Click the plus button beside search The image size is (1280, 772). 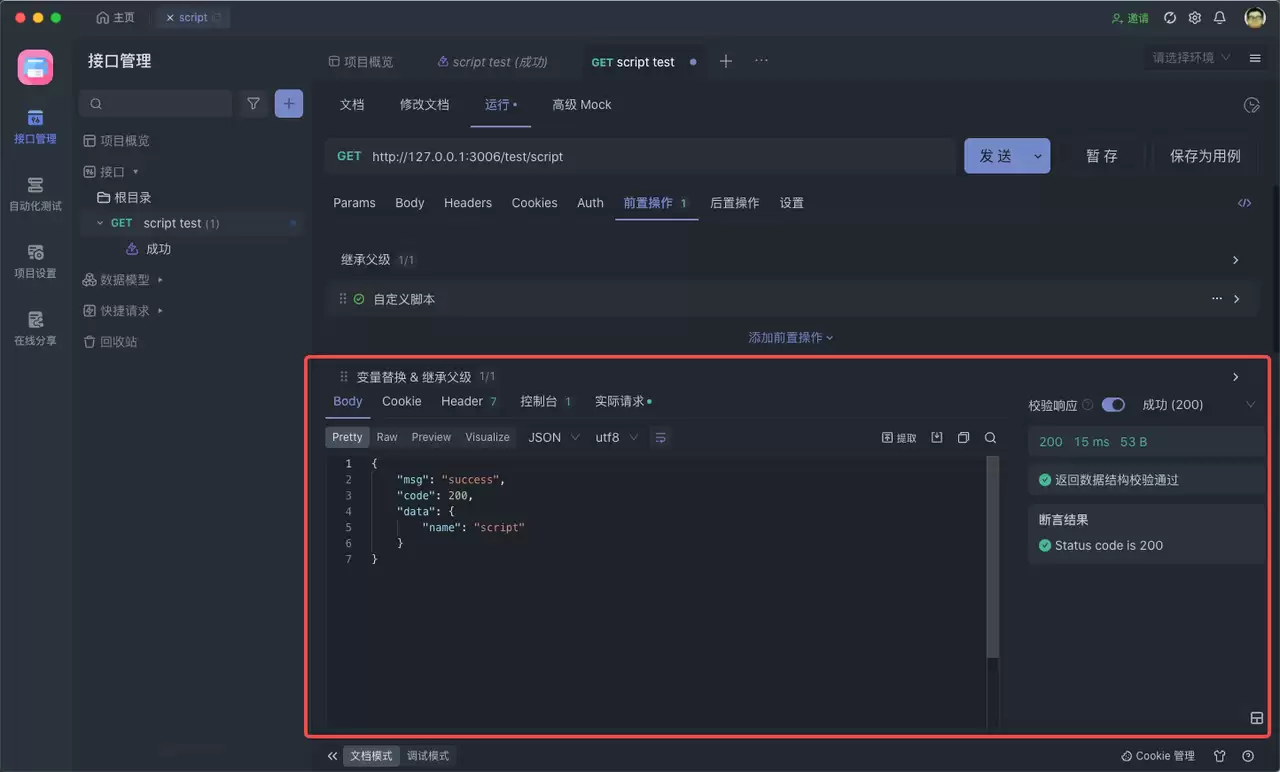click(289, 103)
